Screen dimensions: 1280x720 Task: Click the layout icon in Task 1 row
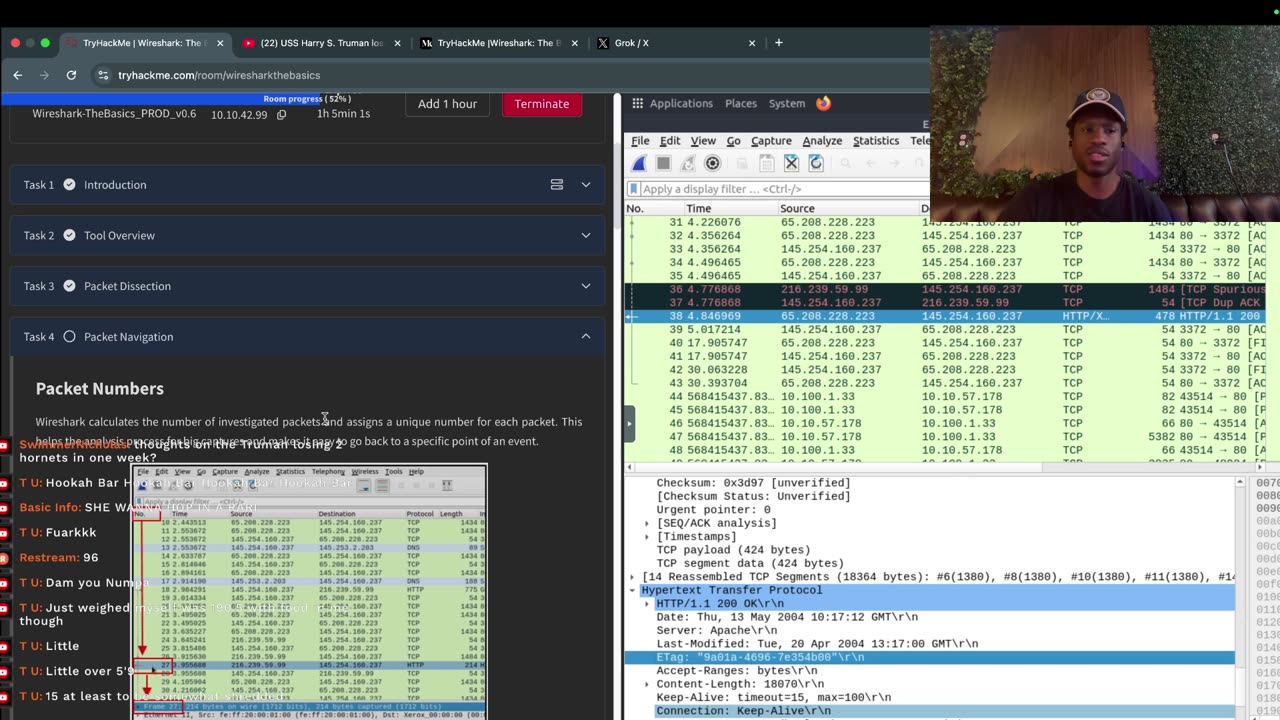tap(557, 184)
